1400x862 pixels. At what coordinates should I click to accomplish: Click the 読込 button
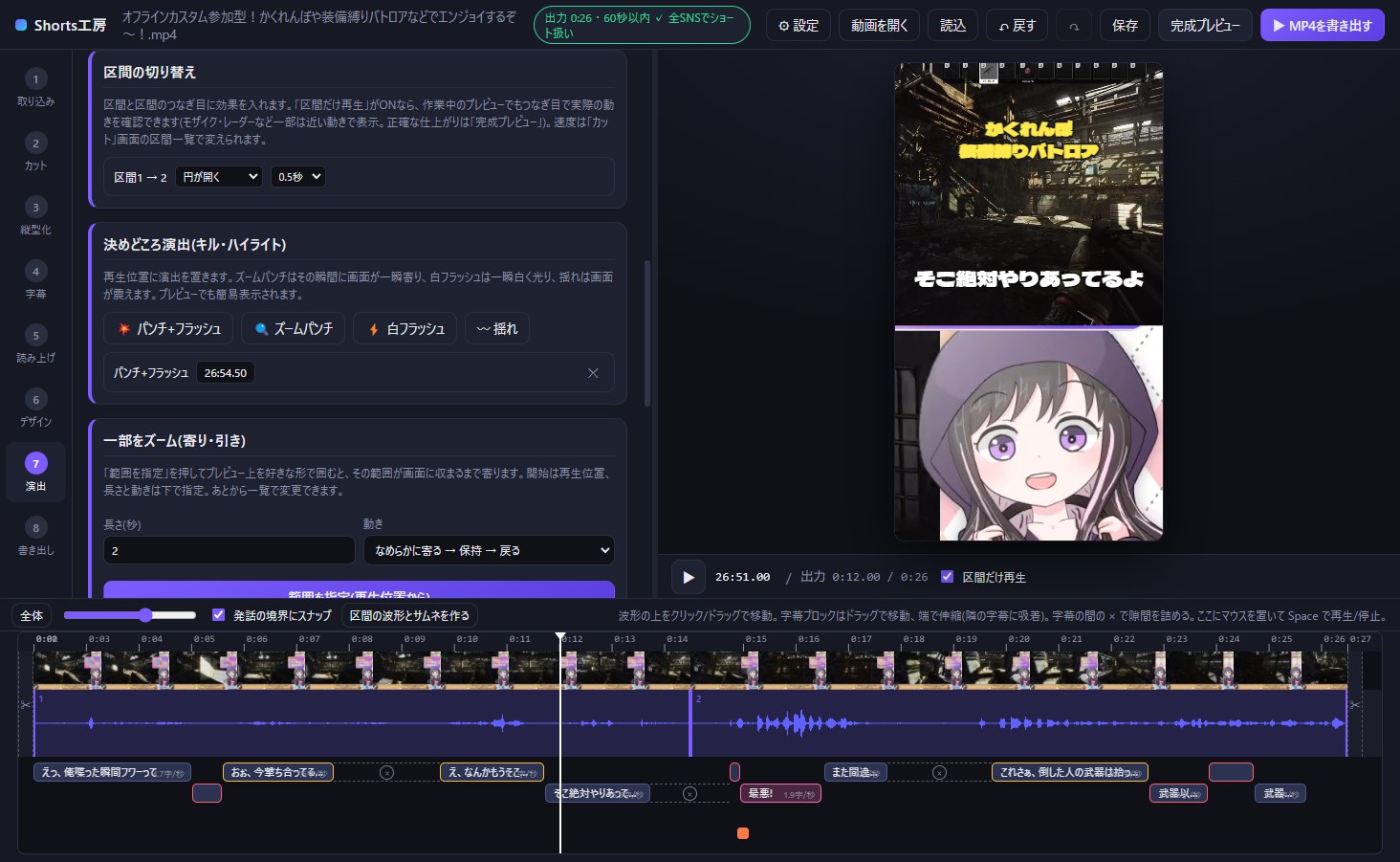(x=952, y=26)
